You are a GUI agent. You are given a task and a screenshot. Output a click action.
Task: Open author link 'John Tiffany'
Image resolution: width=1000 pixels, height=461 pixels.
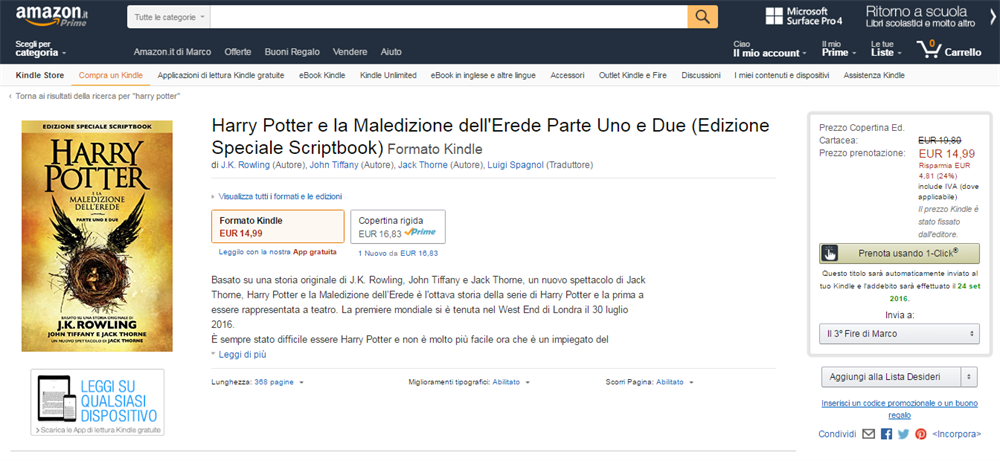point(334,165)
